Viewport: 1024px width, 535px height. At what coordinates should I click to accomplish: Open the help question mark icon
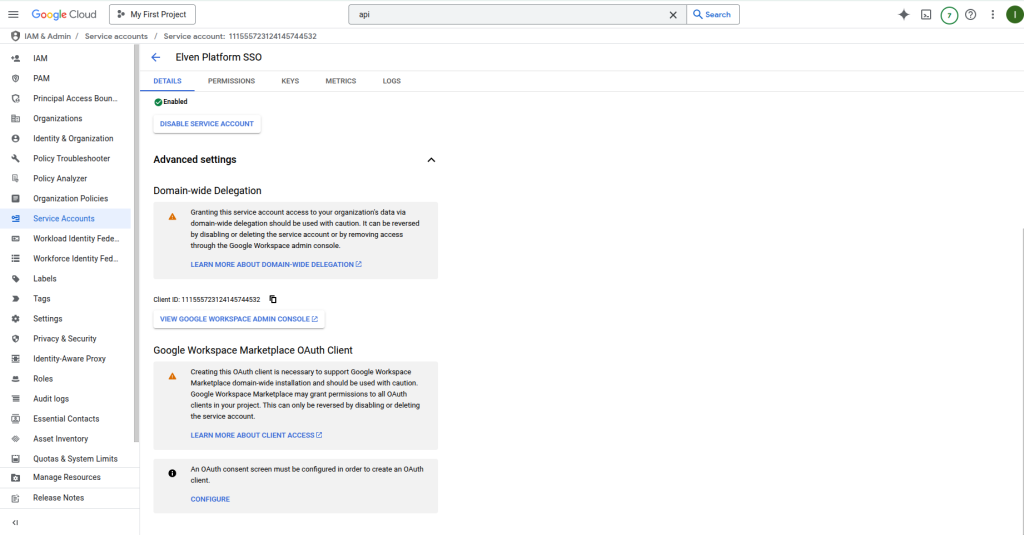(970, 14)
